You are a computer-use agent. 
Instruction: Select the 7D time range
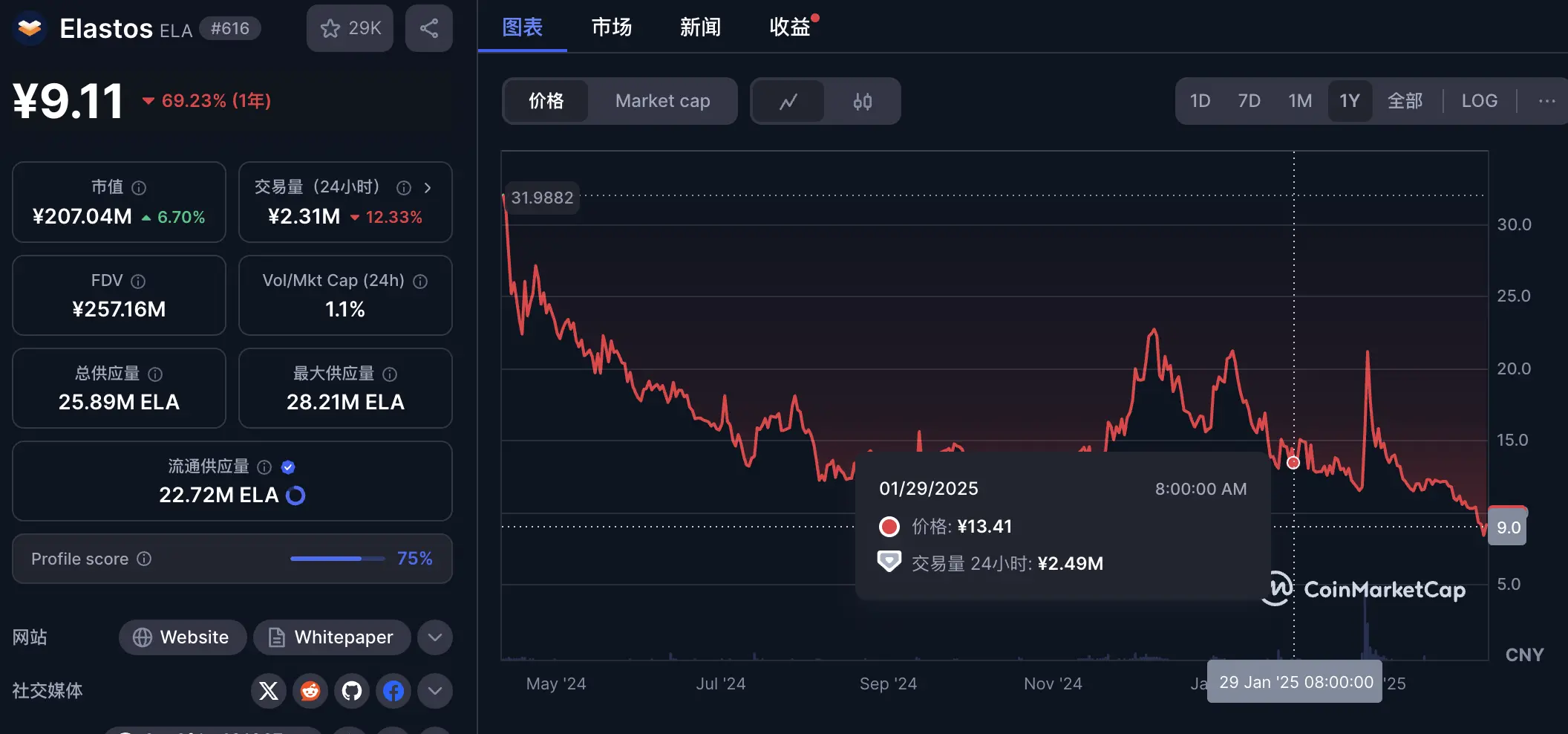(x=1249, y=101)
